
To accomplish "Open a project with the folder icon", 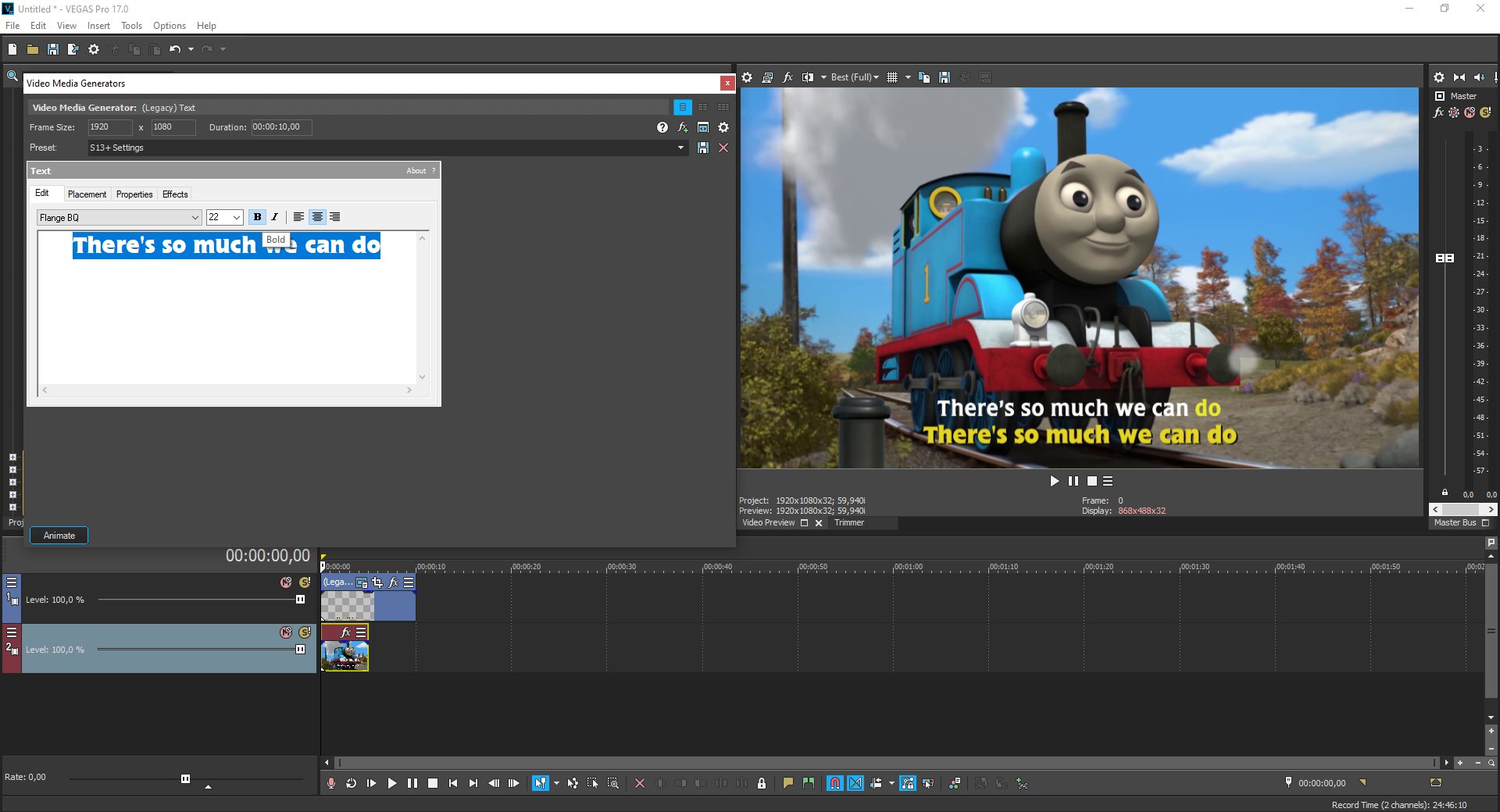I will [x=33, y=49].
